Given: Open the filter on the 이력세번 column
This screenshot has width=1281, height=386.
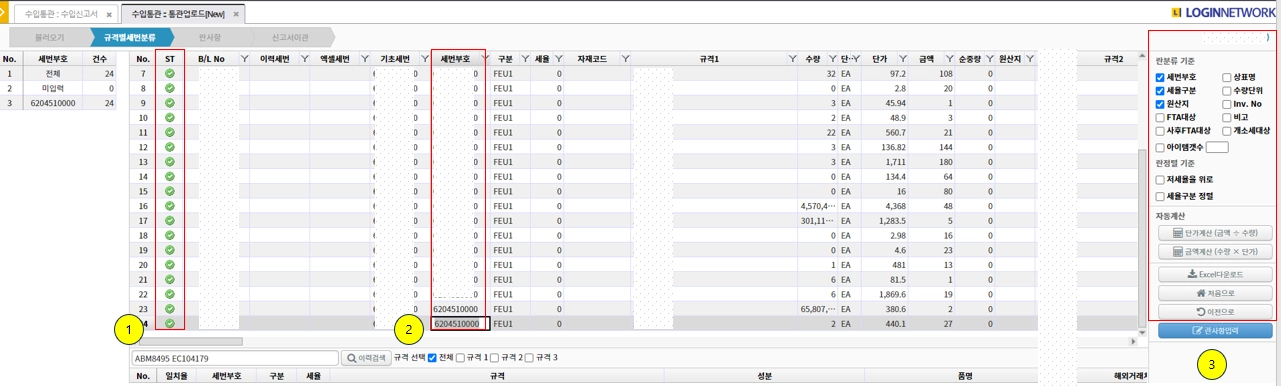Looking at the screenshot, I should (x=305, y=59).
